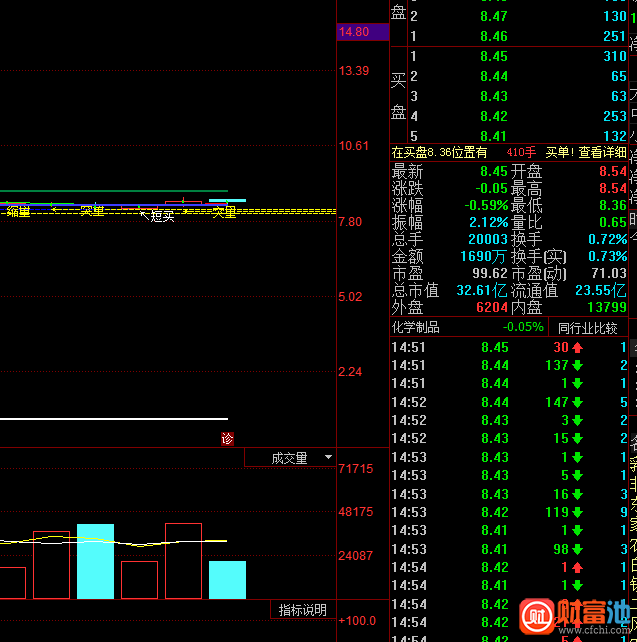Click green down arrow beside 147 lots
The image size is (637, 642).
click(578, 402)
